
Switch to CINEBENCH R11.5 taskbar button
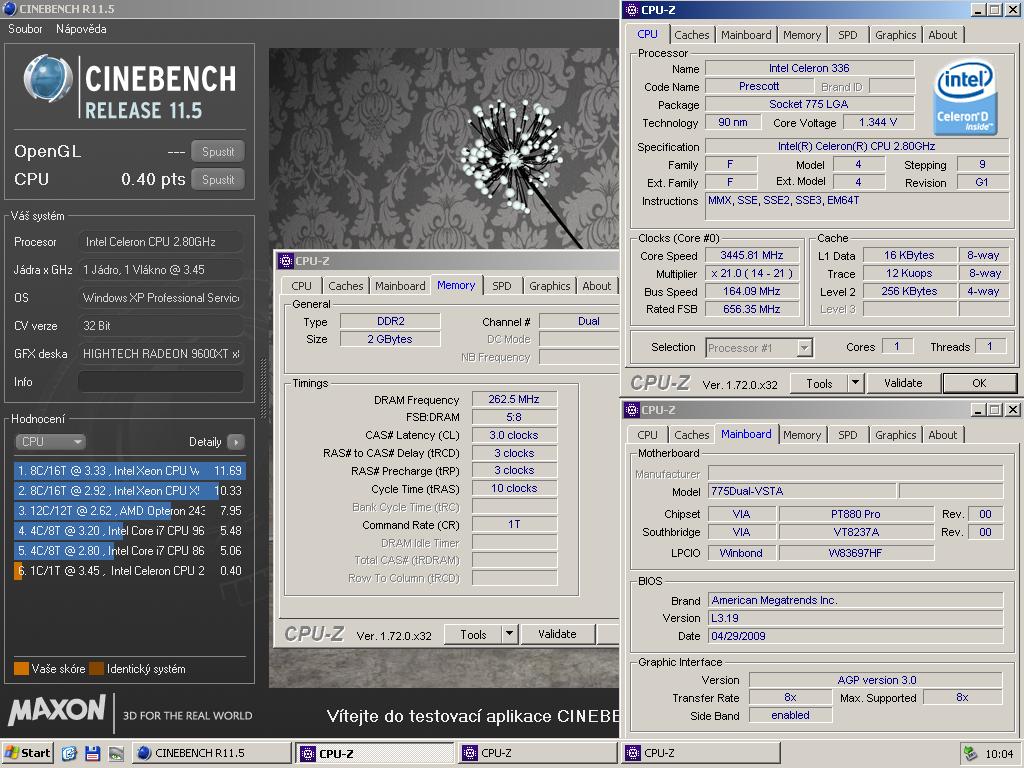point(212,753)
